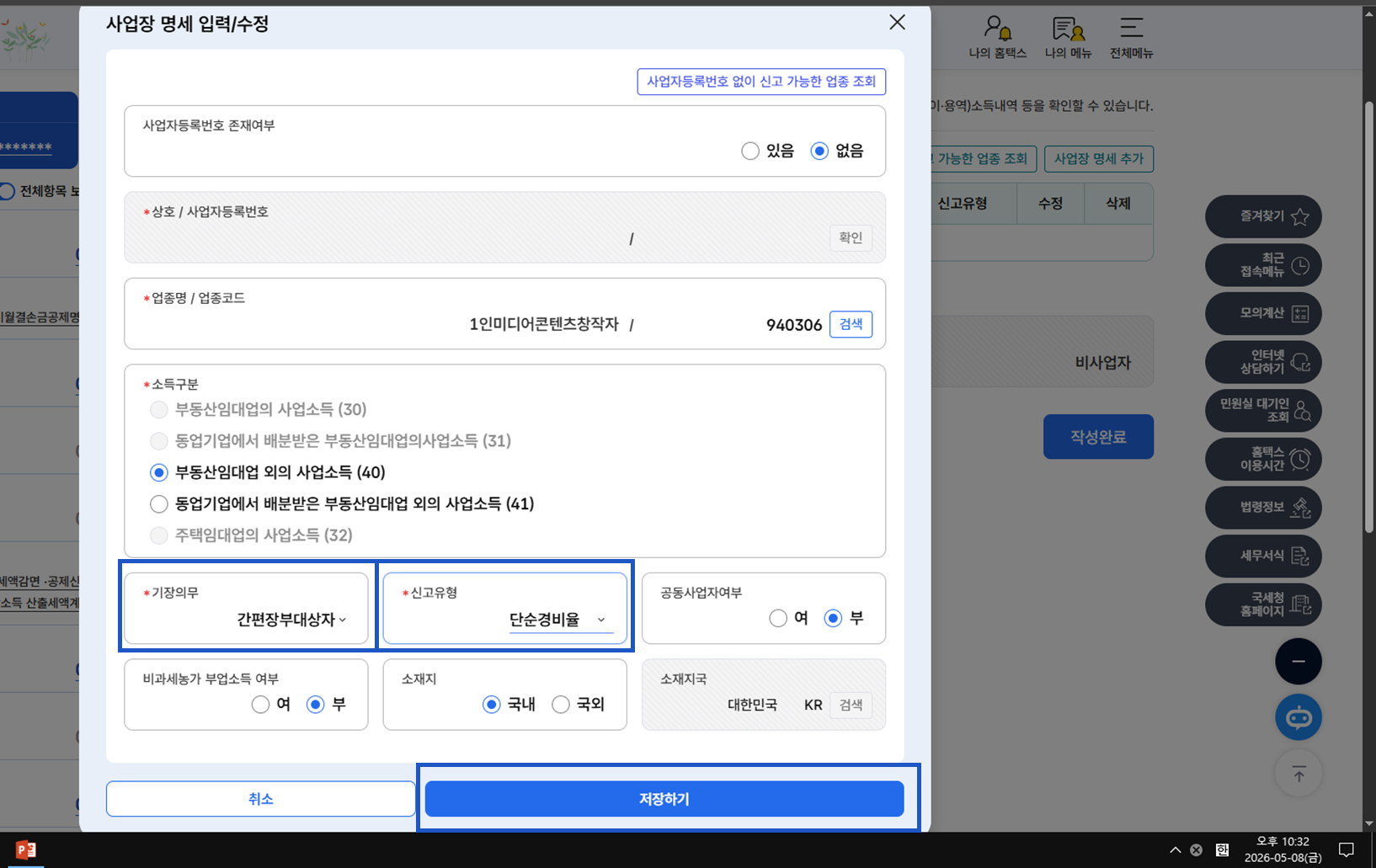Click the scroll-to-top arrow button

[x=1299, y=774]
